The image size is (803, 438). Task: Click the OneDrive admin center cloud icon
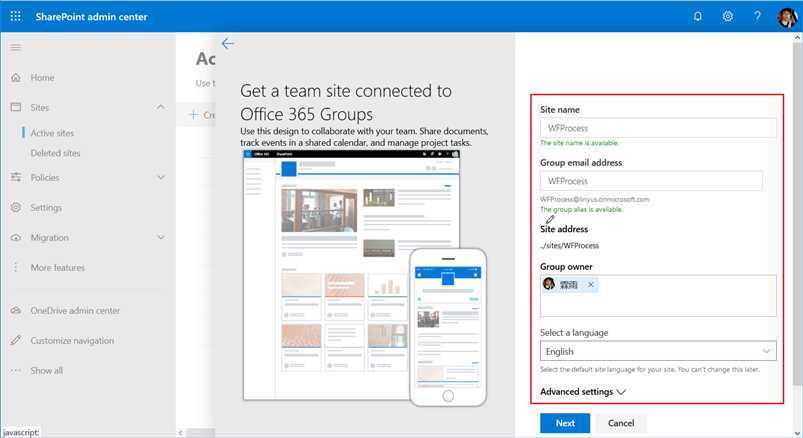tap(16, 310)
